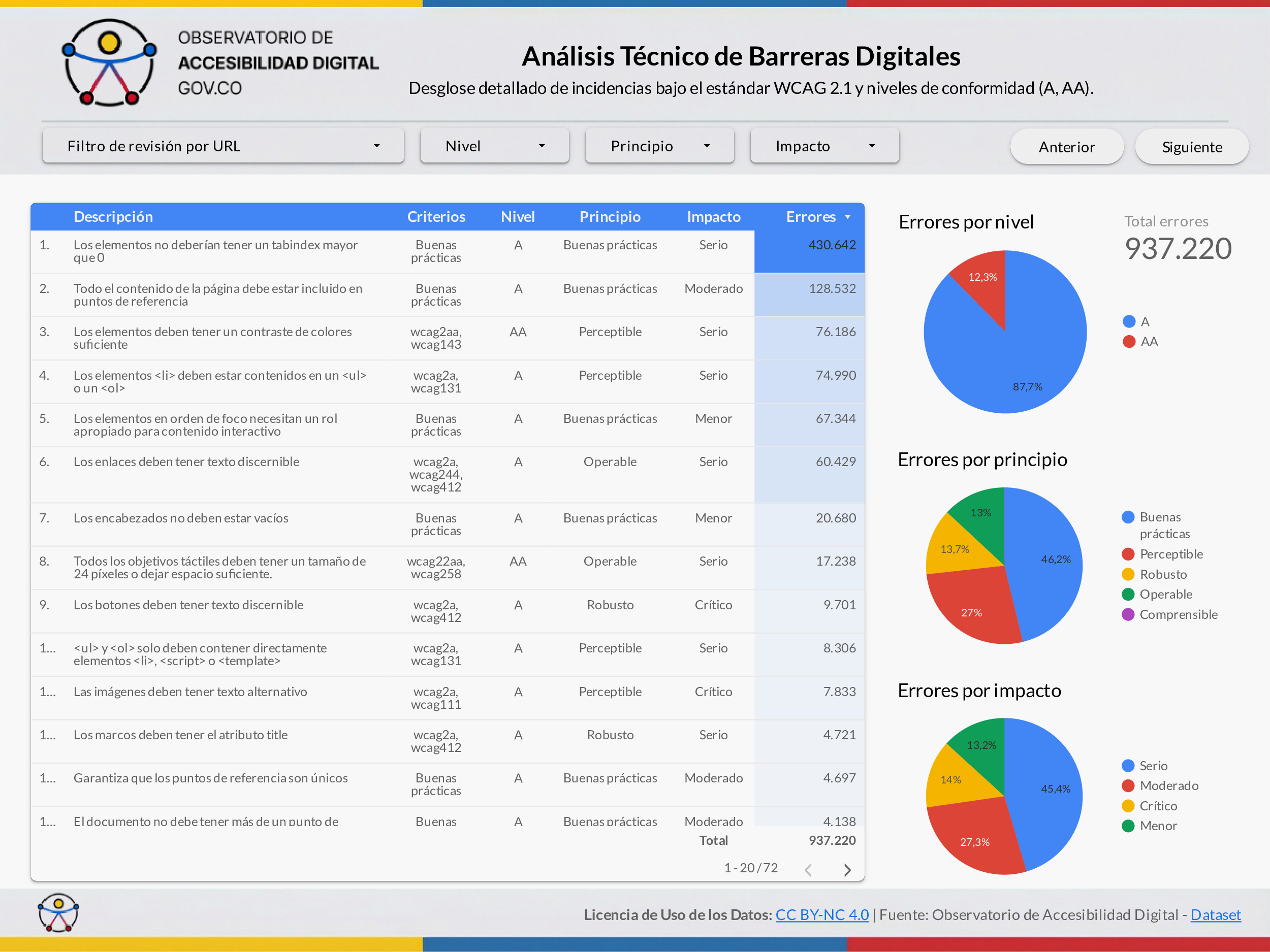
Task: Click the 13,2% green slice in impacto pie
Action: pos(983,746)
